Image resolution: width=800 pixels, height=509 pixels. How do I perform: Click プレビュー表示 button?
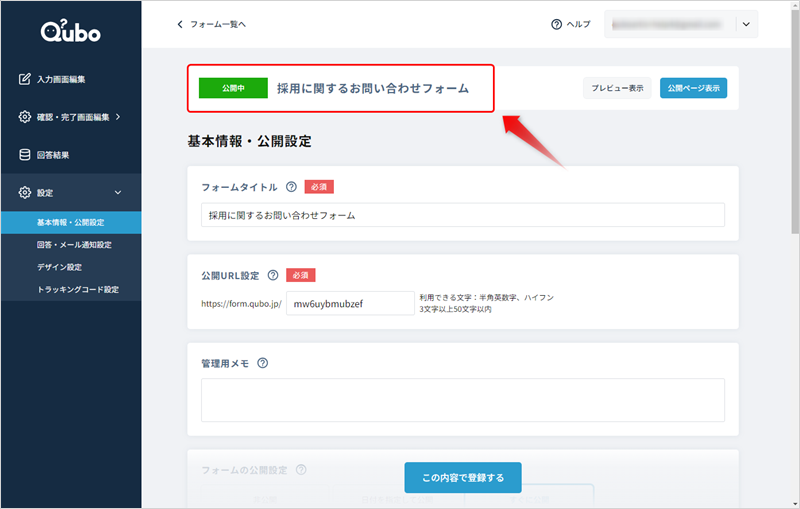click(617, 88)
